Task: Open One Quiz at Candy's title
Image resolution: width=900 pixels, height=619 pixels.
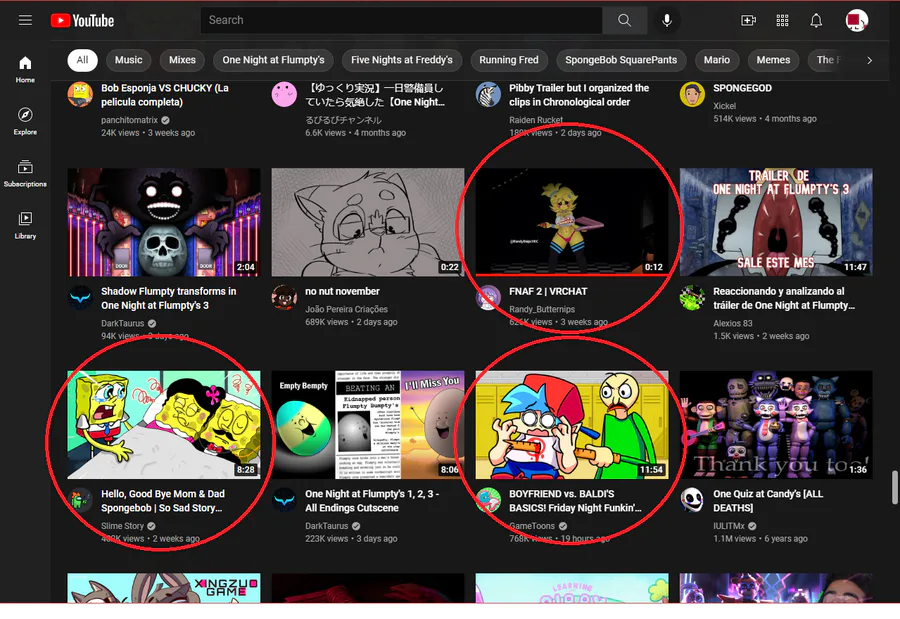Action: [x=768, y=501]
